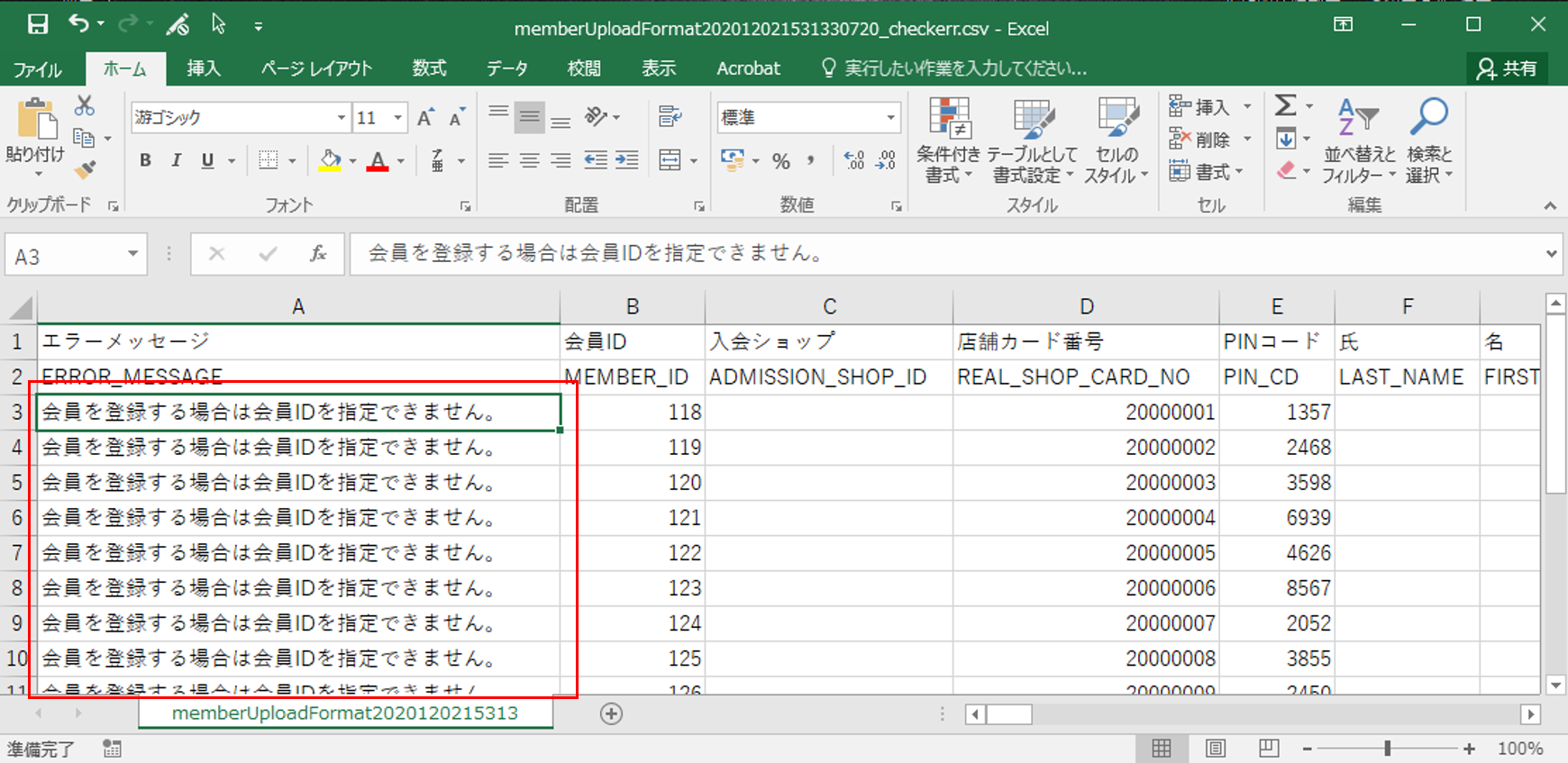Toggle Italic formatting
1568x763 pixels.
(x=177, y=160)
